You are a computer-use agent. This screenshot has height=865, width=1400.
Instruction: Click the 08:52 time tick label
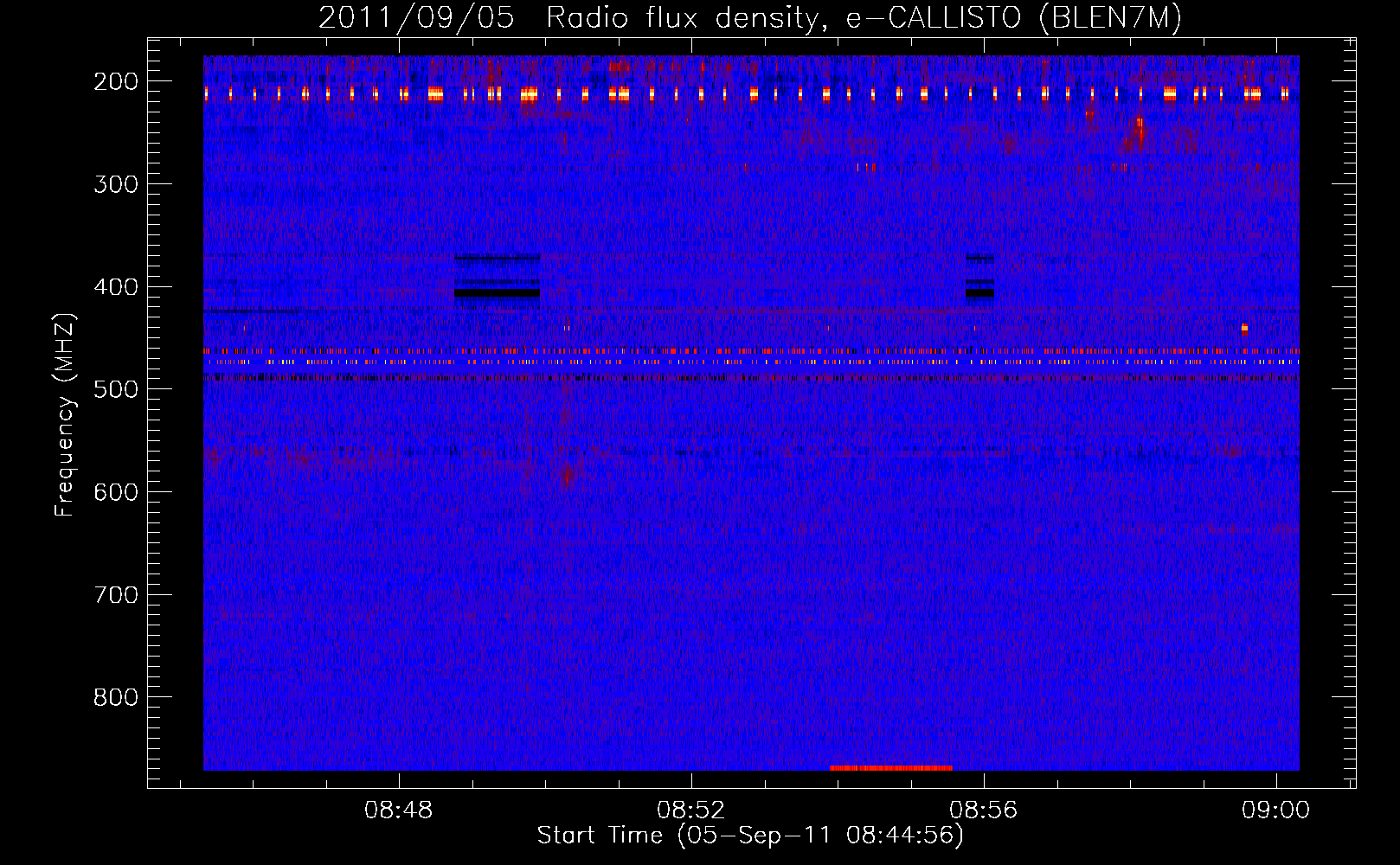click(x=691, y=811)
